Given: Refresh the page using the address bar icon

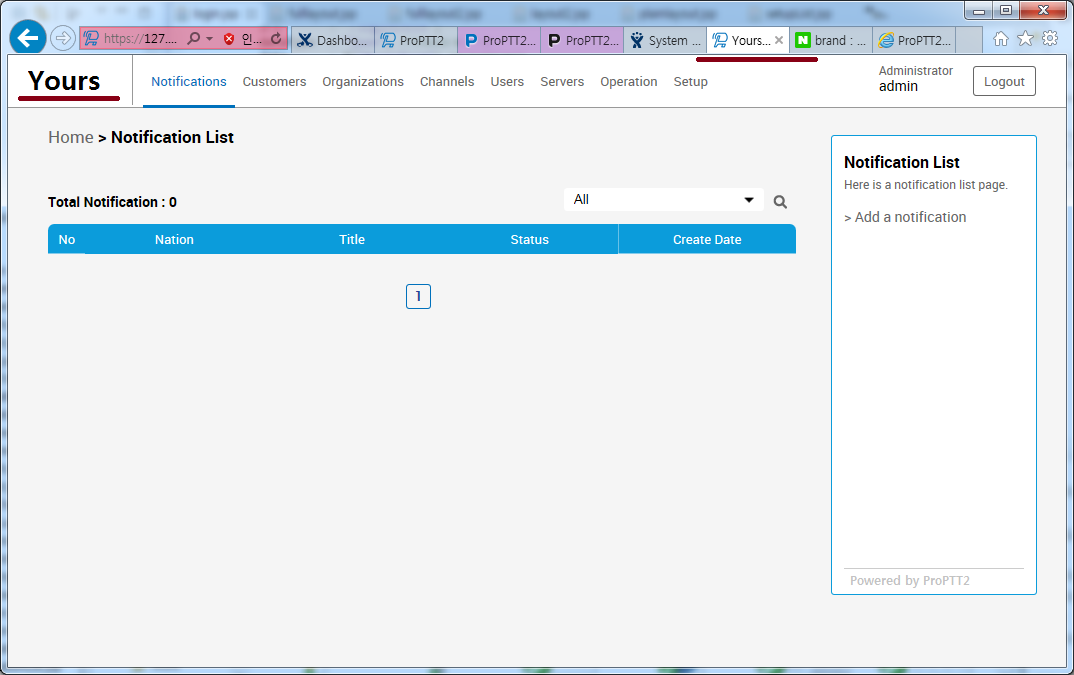Looking at the screenshot, I should (x=276, y=39).
